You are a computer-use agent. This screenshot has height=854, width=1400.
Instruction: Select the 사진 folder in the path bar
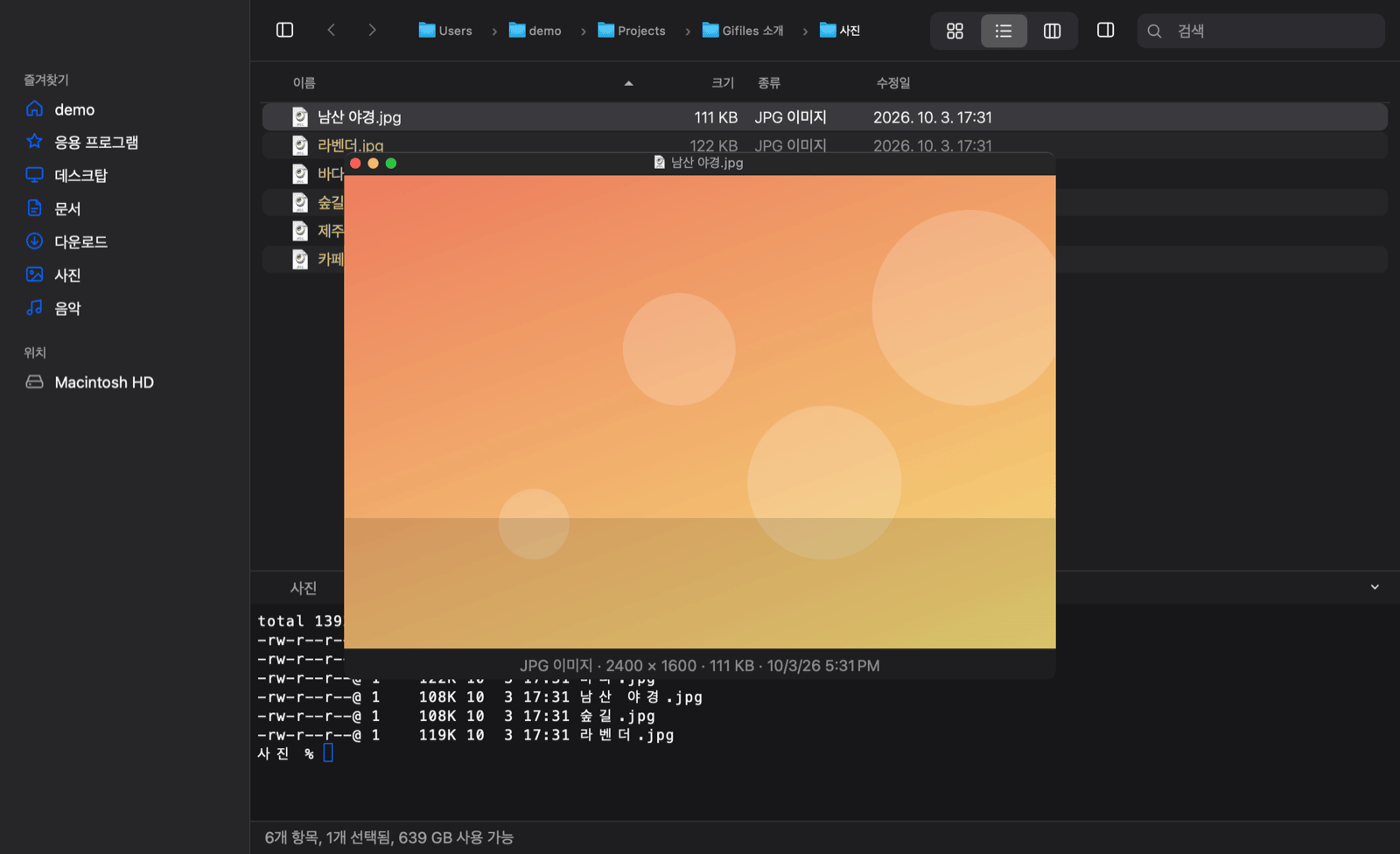click(x=840, y=31)
